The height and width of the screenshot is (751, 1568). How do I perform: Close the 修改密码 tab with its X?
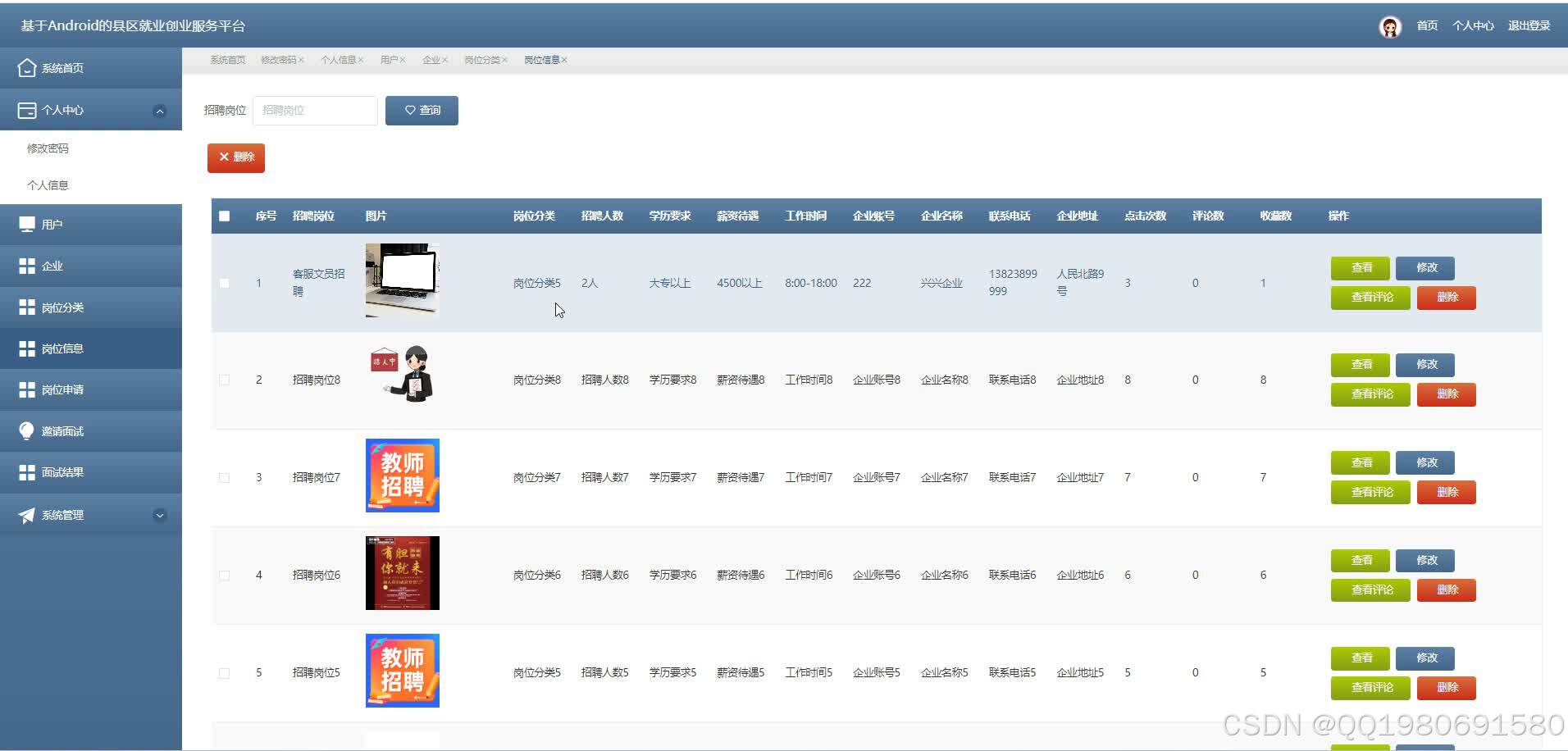(x=302, y=60)
